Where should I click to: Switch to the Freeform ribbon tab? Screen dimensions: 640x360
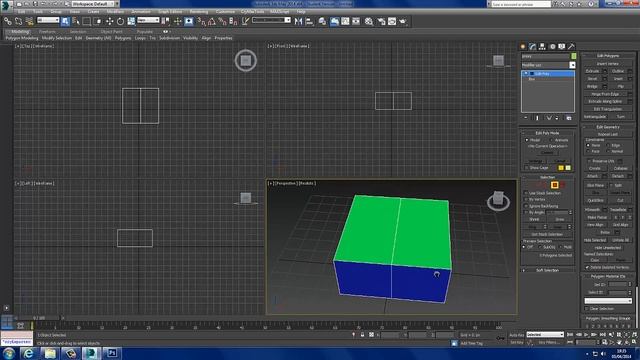(47, 31)
